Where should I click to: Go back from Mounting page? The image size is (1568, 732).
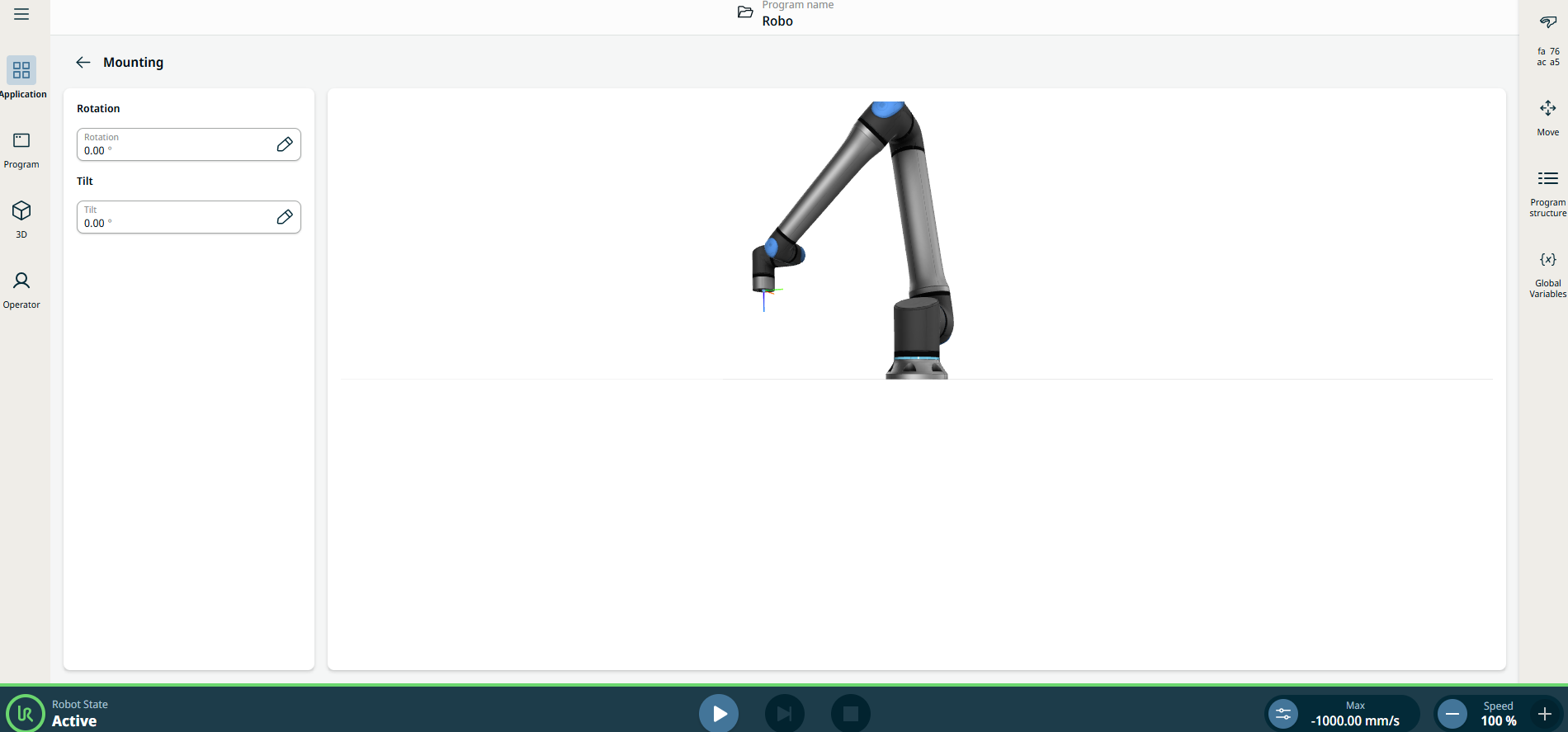pos(83,63)
